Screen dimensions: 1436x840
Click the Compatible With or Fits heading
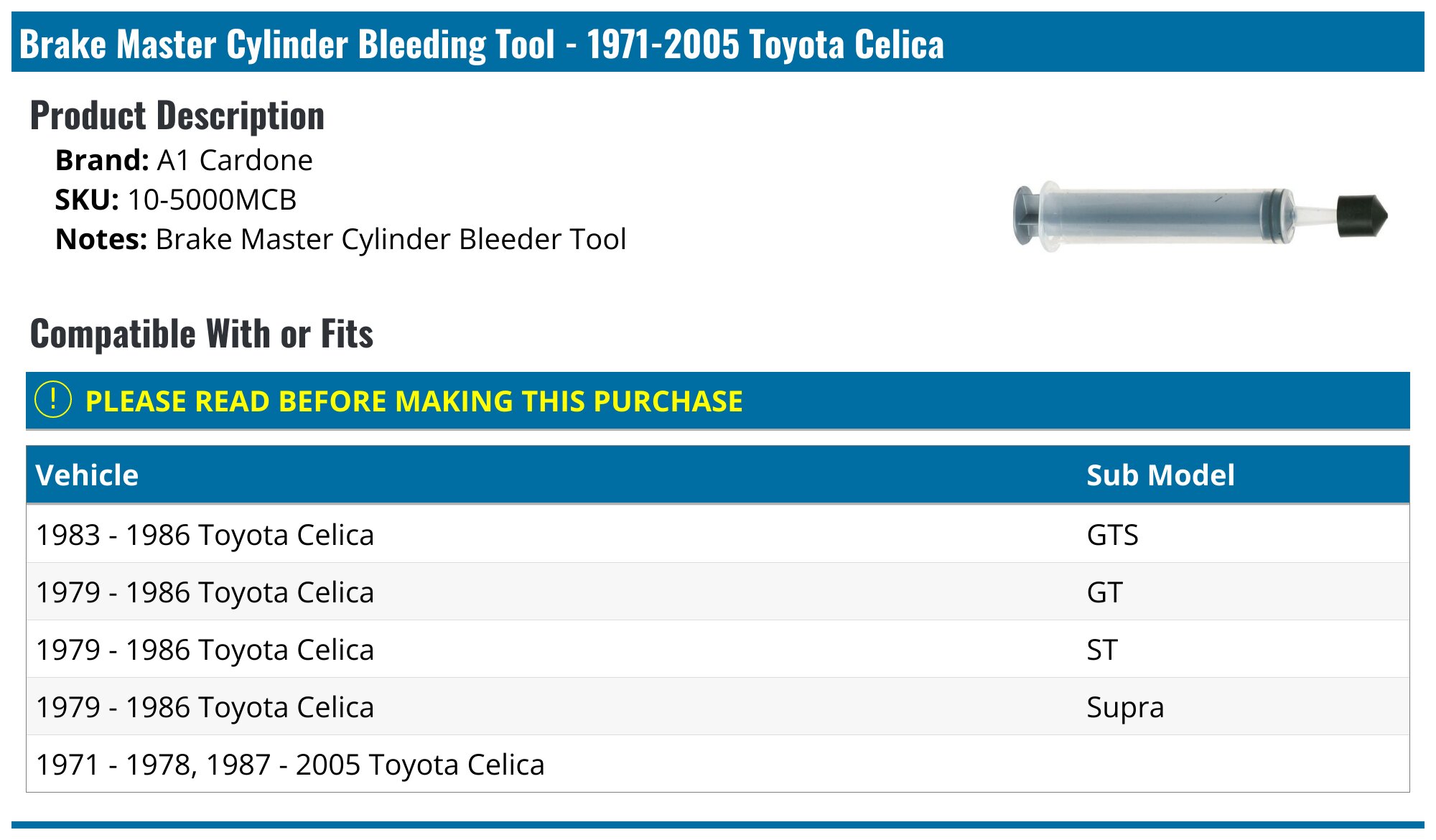(x=202, y=334)
